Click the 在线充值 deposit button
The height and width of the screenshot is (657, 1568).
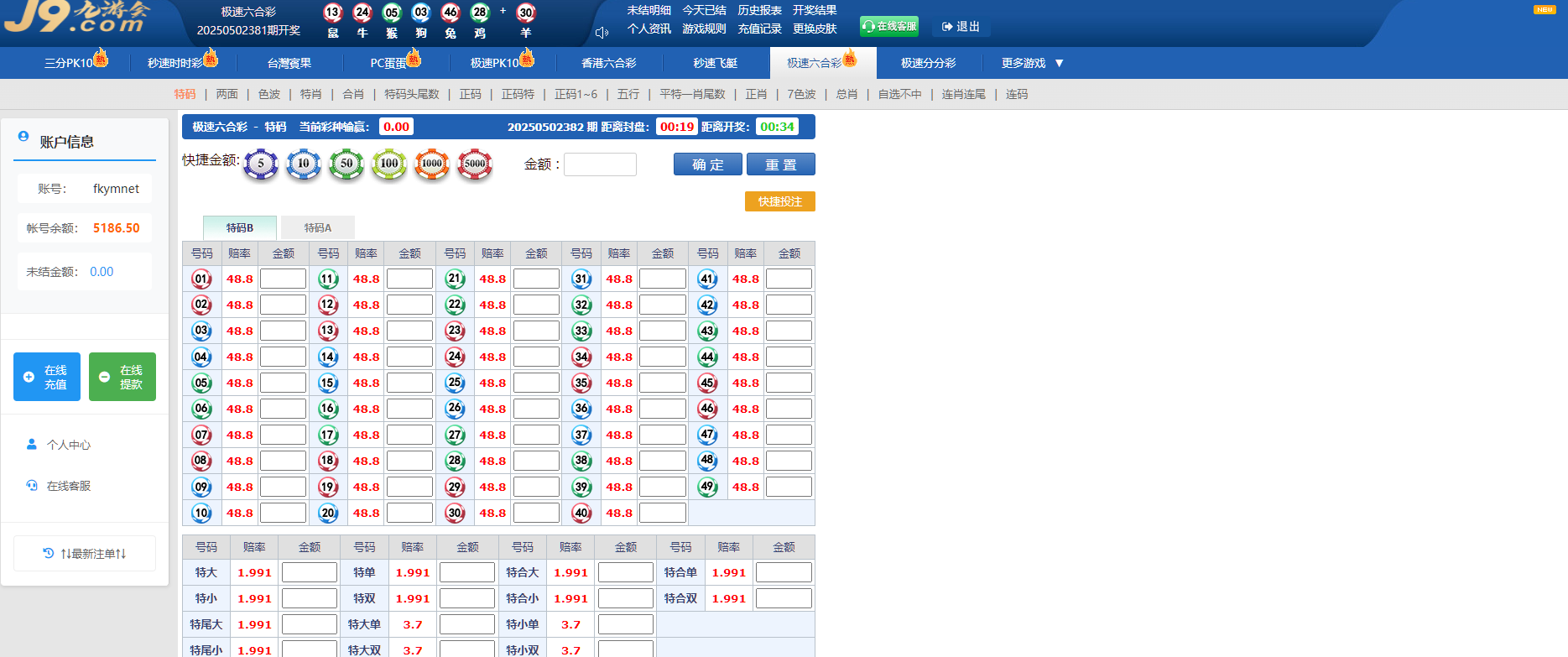point(47,377)
